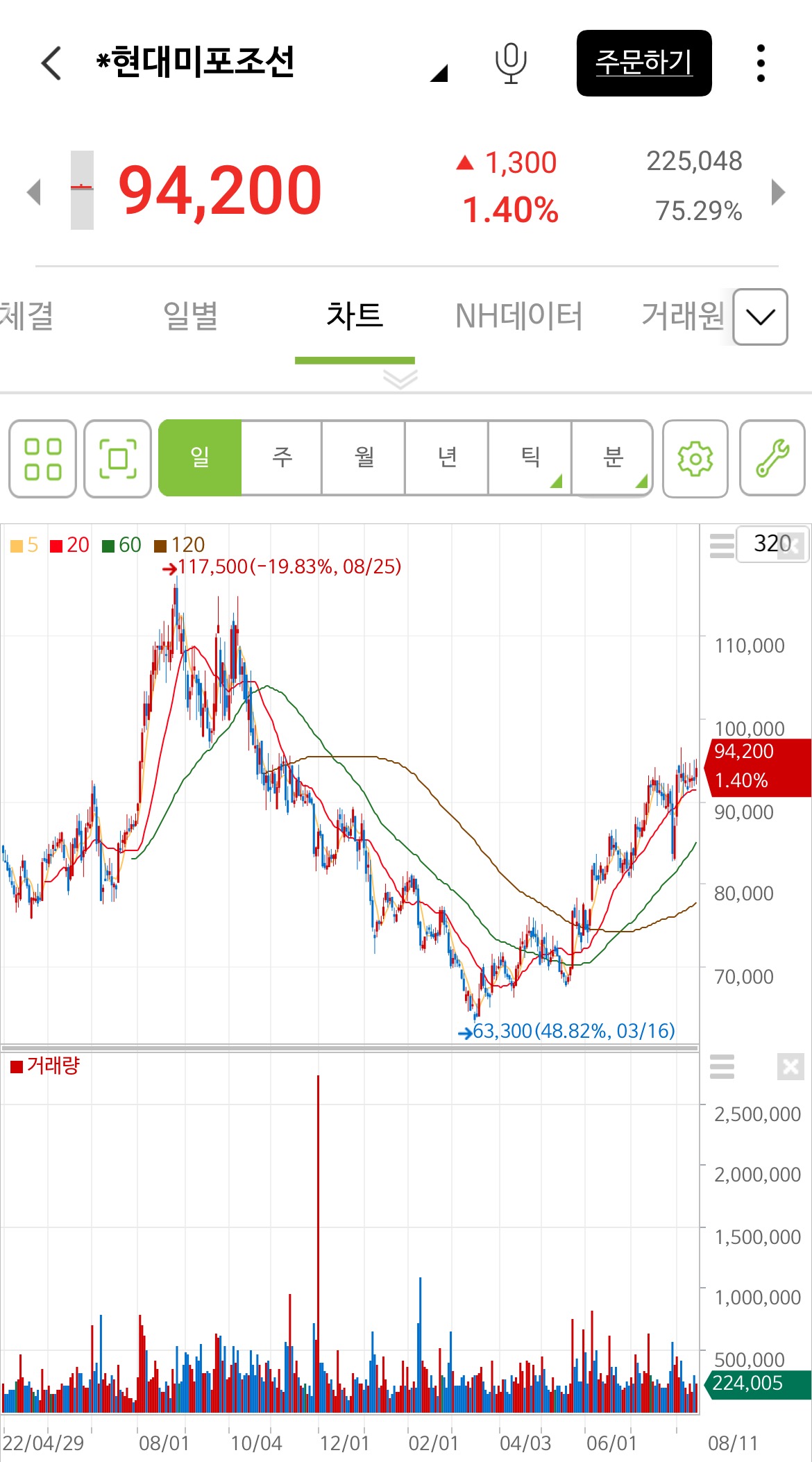Image resolution: width=812 pixels, height=1462 pixels.
Task: Tap the stock name 현대미포조선
Action: pos(196,62)
